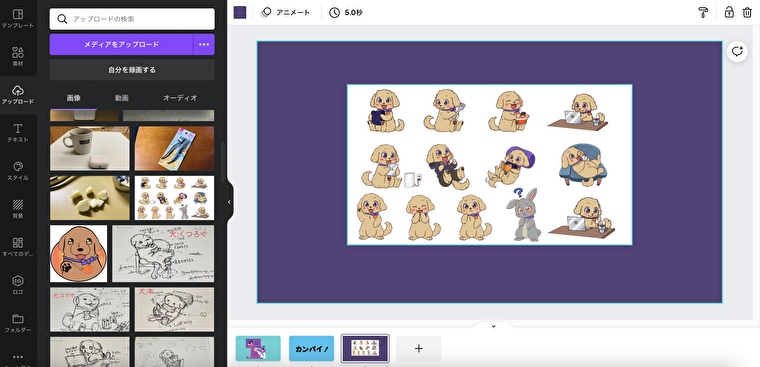This screenshot has height=367, width=760.
Task: Click the upload search input field
Action: [132, 19]
